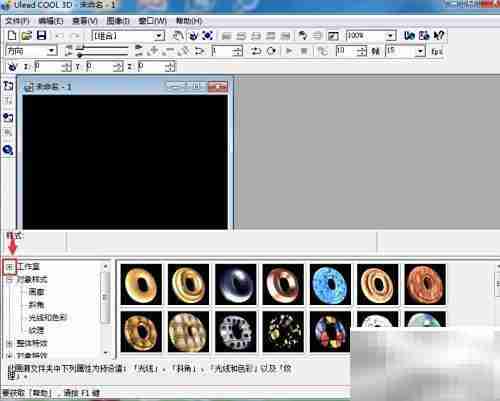Collapse the 对象样式 tree node
This screenshot has height=401, width=500.
point(10,280)
